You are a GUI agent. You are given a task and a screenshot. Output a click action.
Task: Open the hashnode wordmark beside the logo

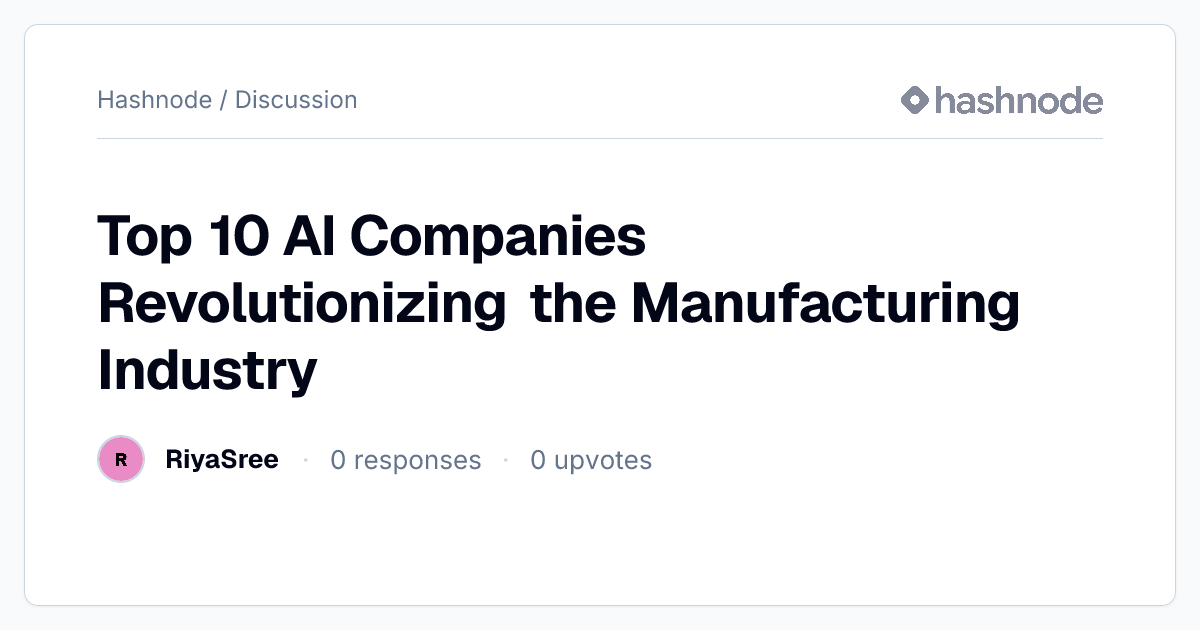point(1018,100)
